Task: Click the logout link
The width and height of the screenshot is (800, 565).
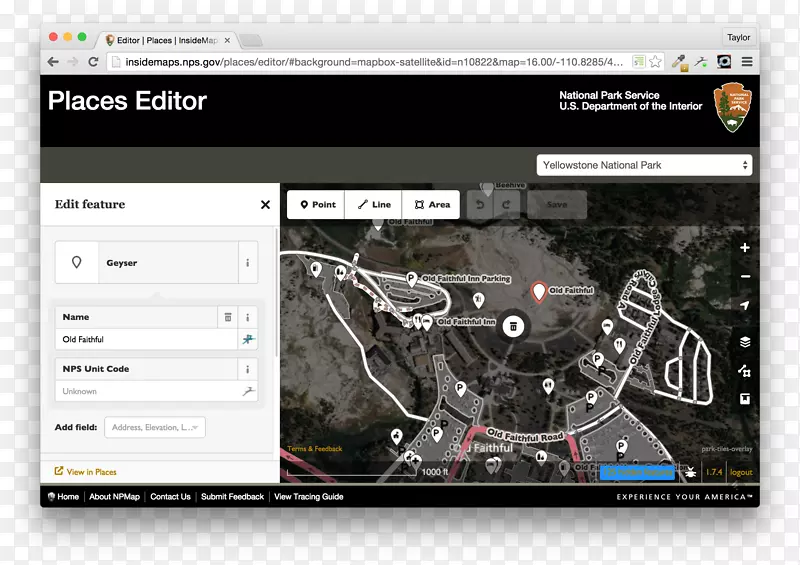Action: (x=741, y=472)
